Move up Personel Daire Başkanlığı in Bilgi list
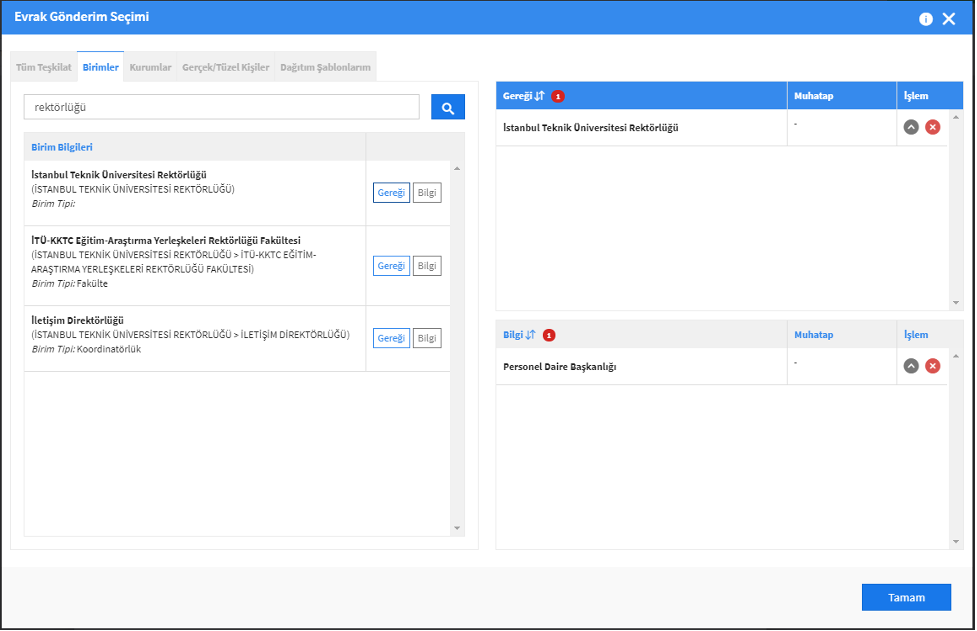The width and height of the screenshot is (977, 631). [911, 366]
